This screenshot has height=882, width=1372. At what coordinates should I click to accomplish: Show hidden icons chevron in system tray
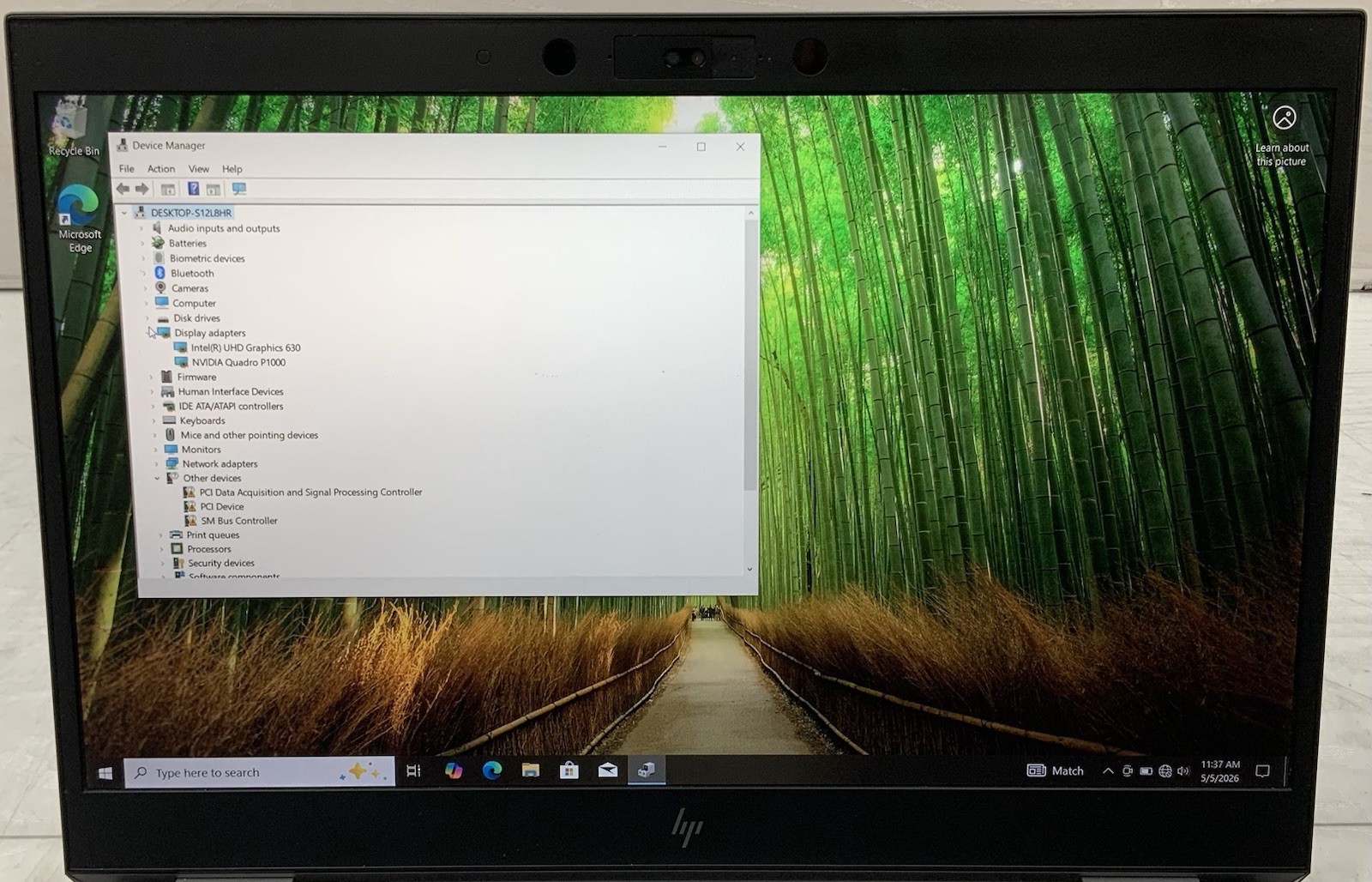(x=1108, y=771)
